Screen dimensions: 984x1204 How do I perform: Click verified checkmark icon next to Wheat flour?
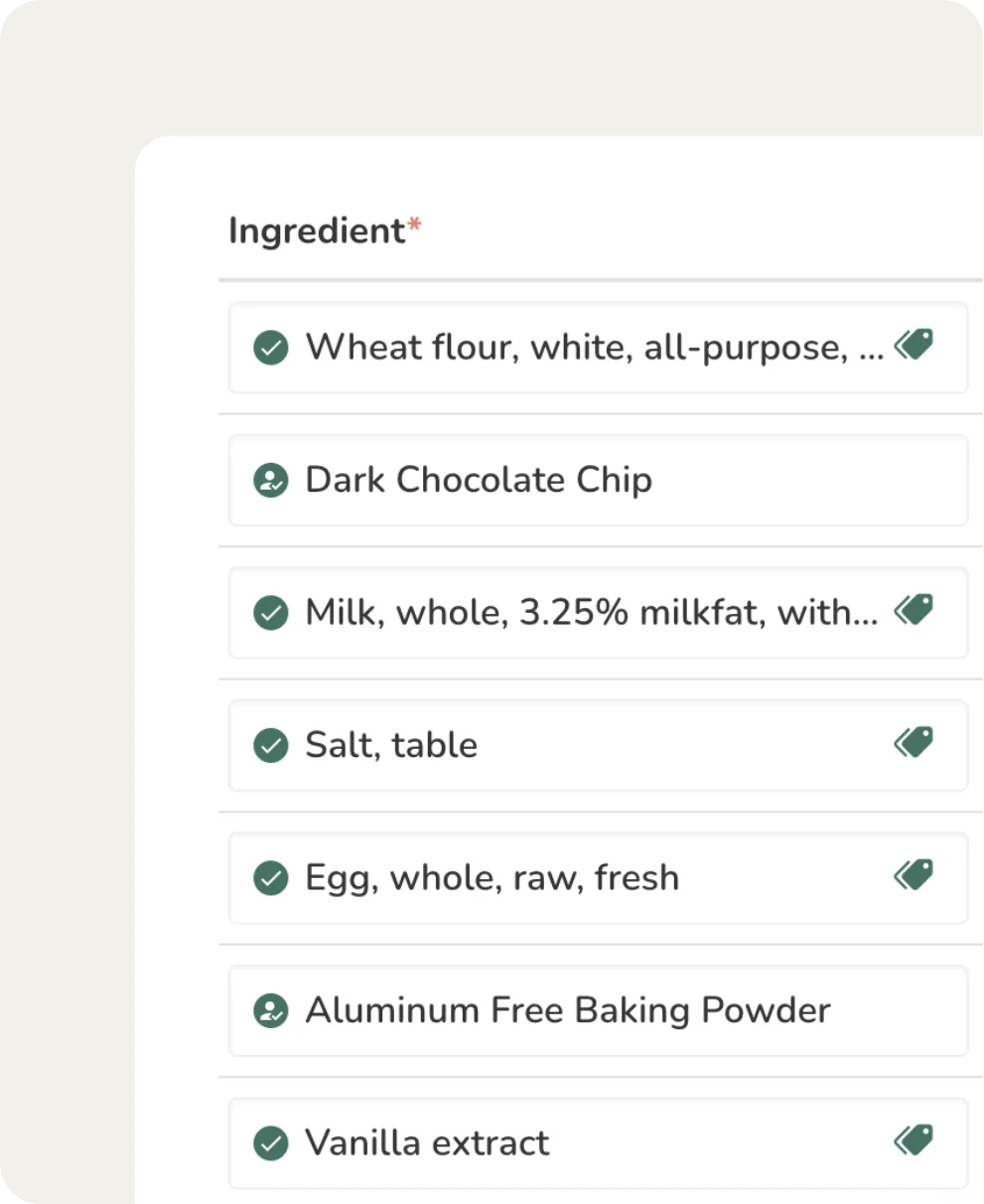pyautogui.click(x=270, y=348)
